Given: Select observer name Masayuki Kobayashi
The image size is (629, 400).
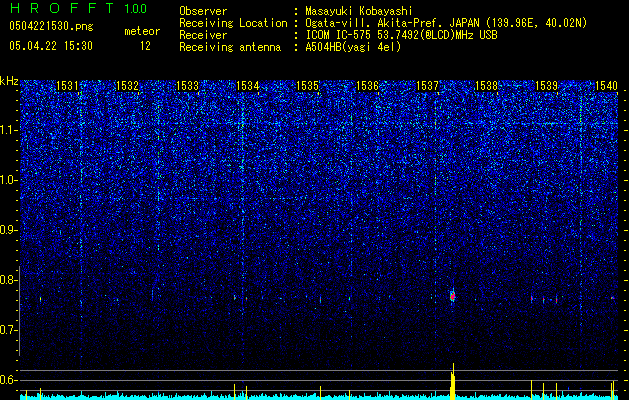Looking at the screenshot, I should (x=359, y=11).
